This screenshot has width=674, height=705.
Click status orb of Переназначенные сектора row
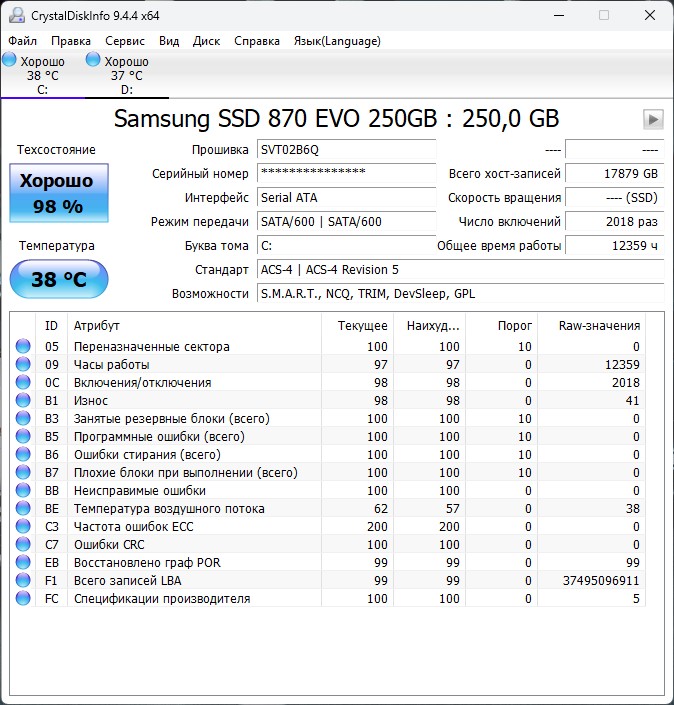23,346
